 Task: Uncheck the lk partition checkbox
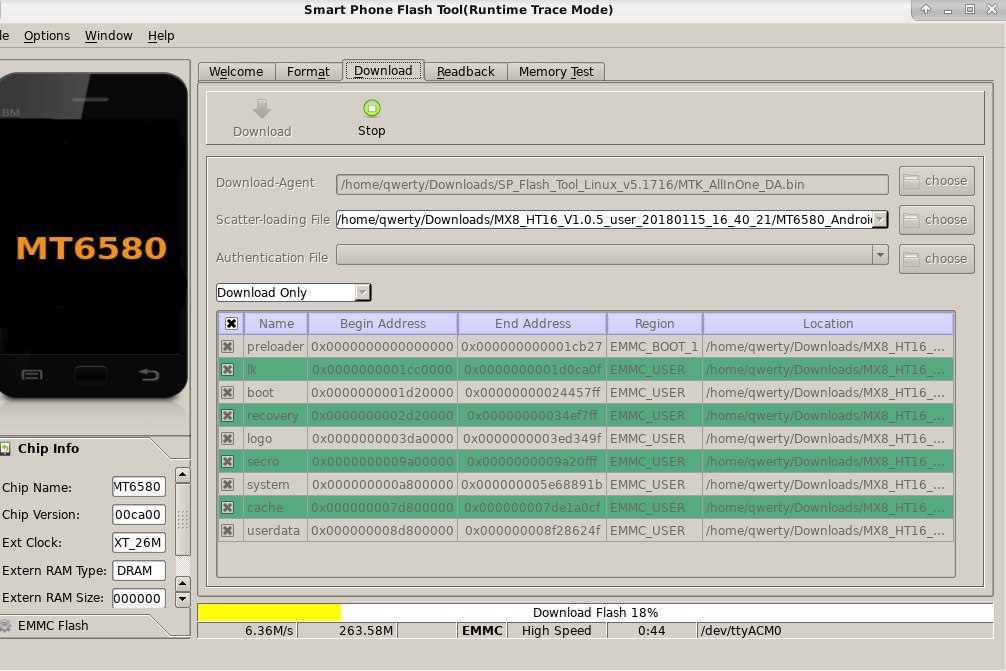click(227, 369)
